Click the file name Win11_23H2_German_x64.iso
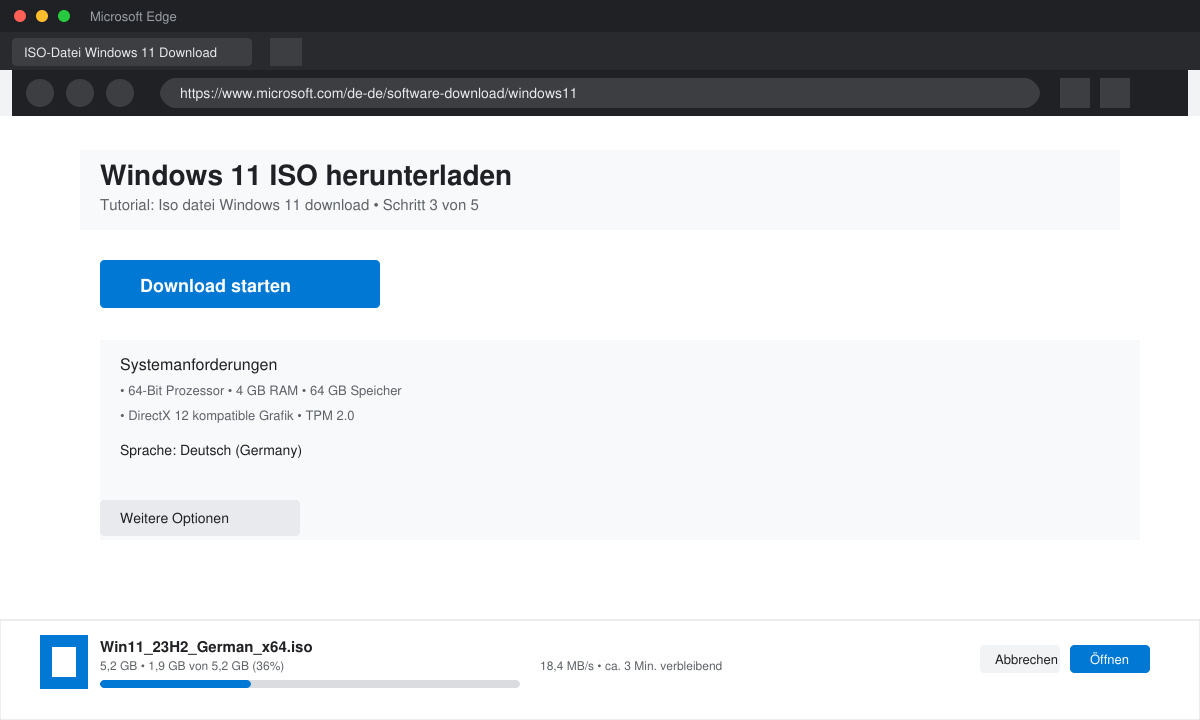The width and height of the screenshot is (1200, 720). pyautogui.click(x=206, y=646)
